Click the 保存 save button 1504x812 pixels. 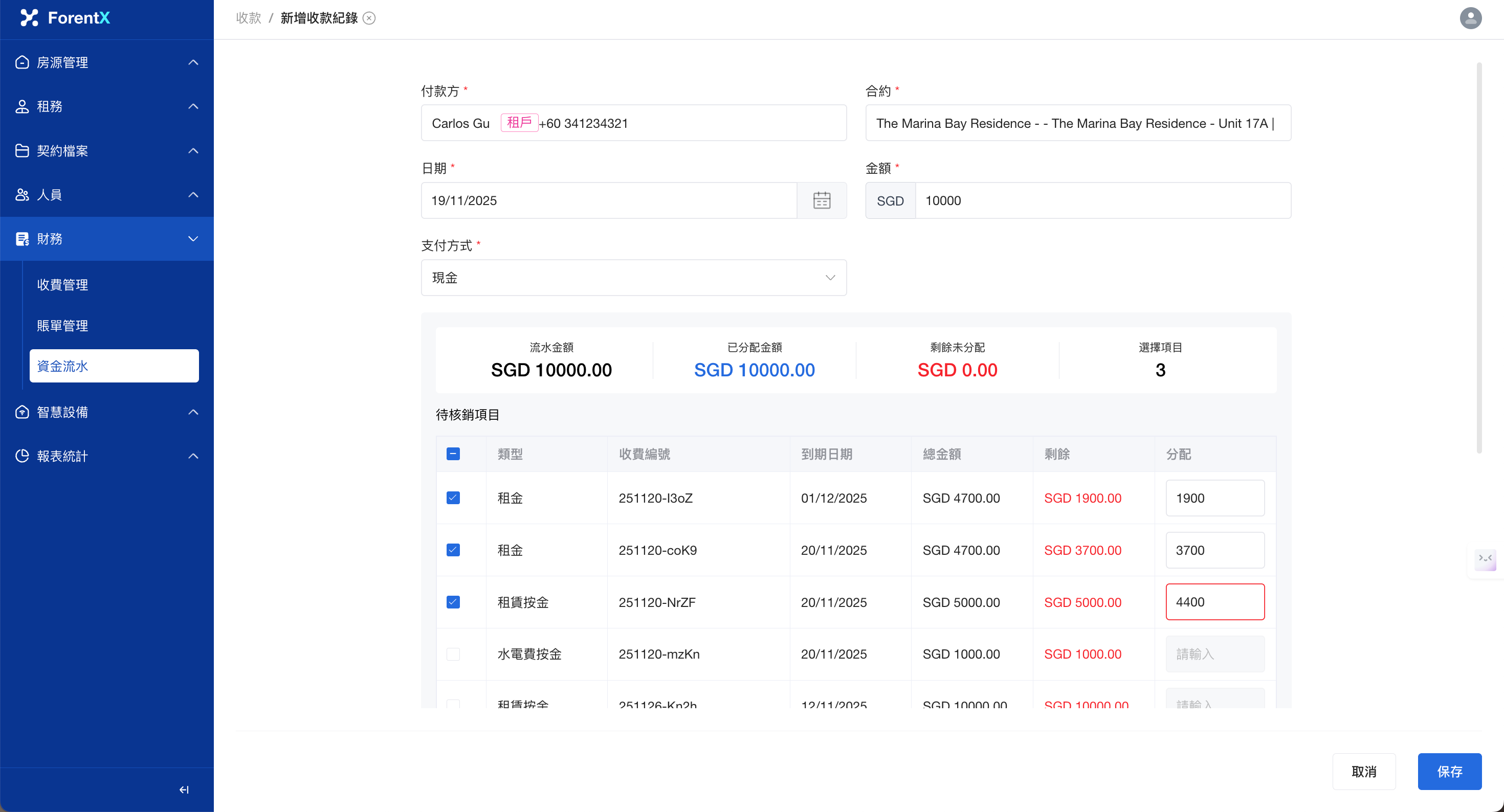pyautogui.click(x=1449, y=771)
